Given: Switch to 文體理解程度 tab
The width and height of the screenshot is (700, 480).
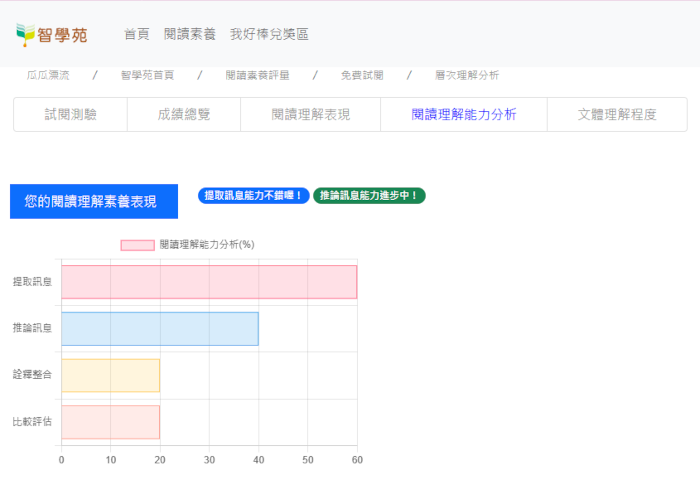Looking at the screenshot, I should [617, 115].
